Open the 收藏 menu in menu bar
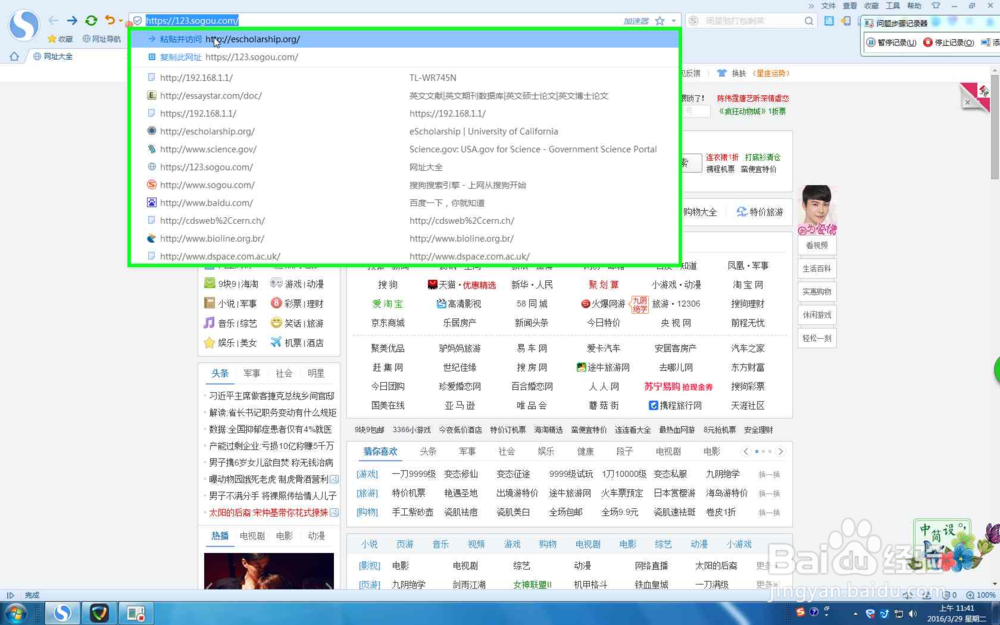1000x625 pixels. pyautogui.click(x=871, y=6)
